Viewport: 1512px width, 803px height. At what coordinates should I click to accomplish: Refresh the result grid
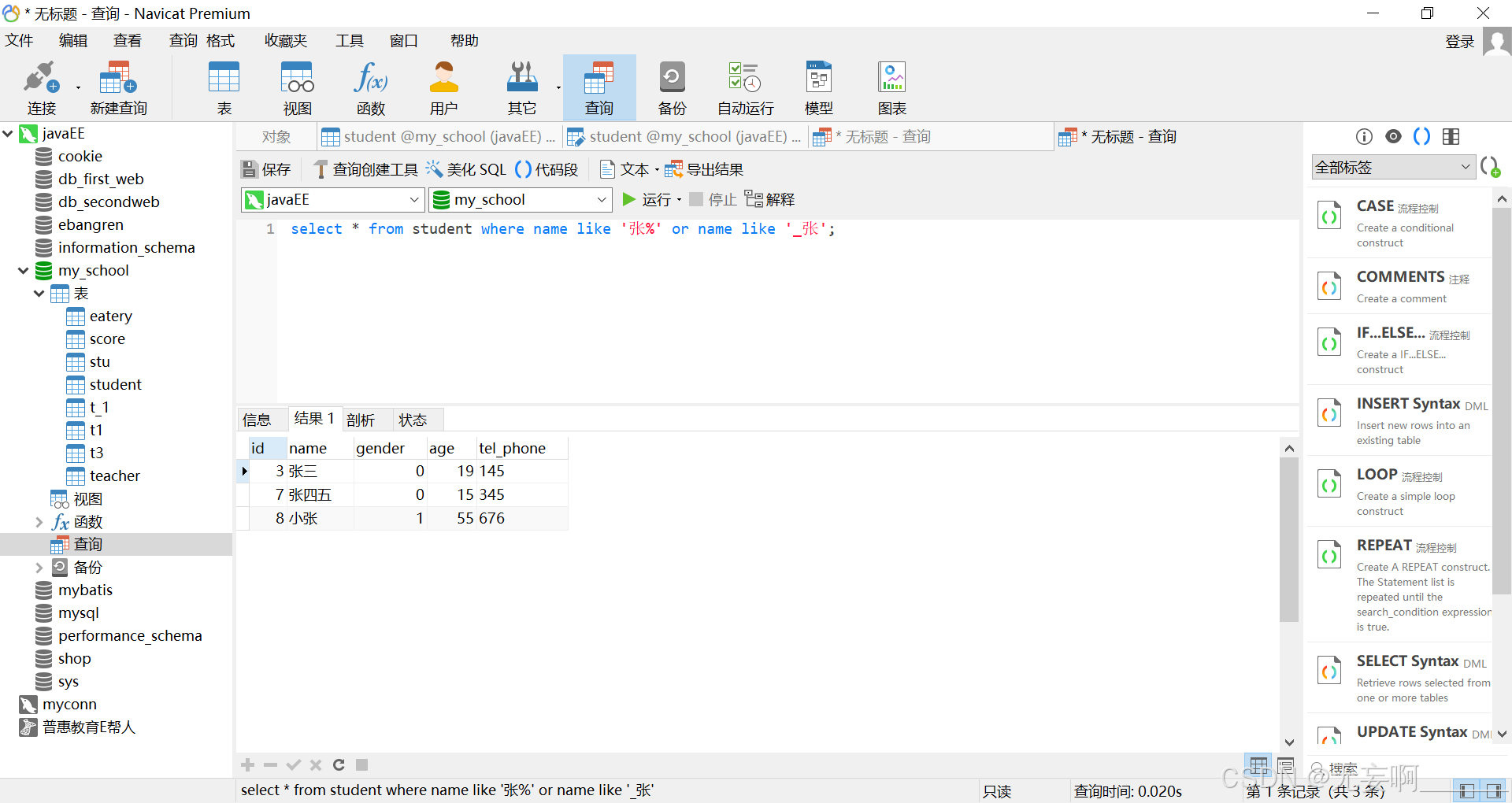pos(339,764)
